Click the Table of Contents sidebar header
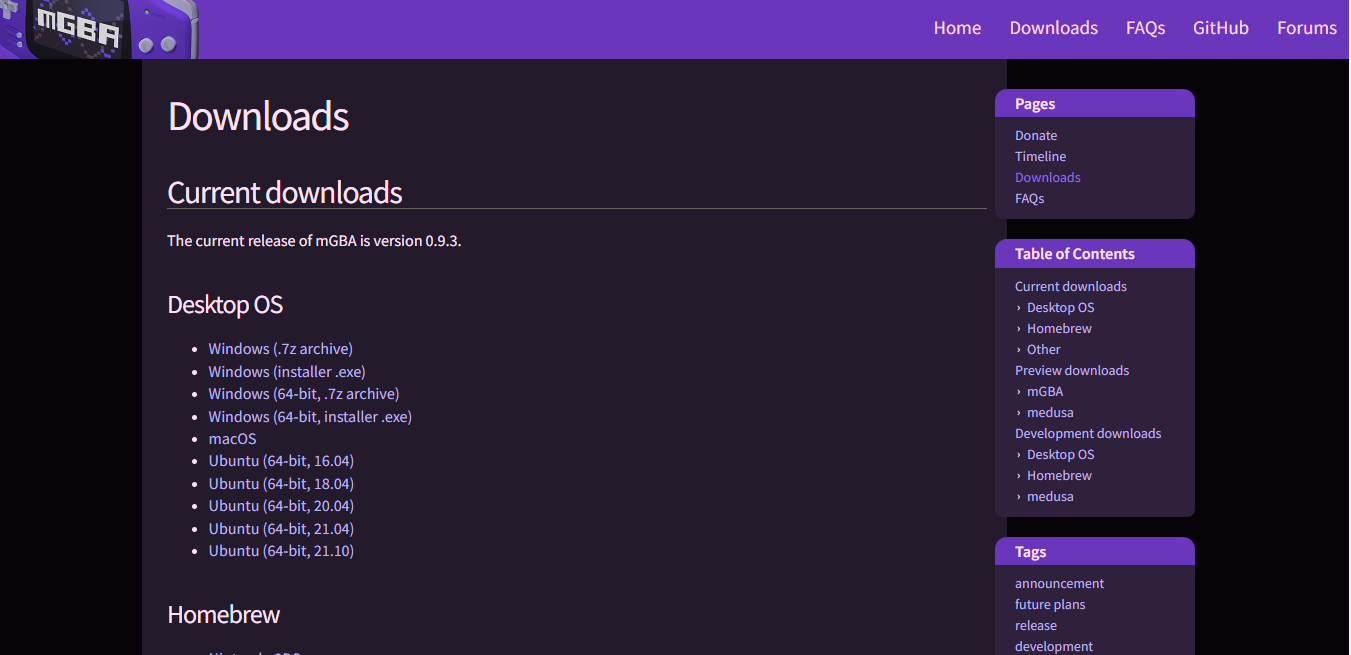The width and height of the screenshot is (1351, 655). [x=1095, y=254]
